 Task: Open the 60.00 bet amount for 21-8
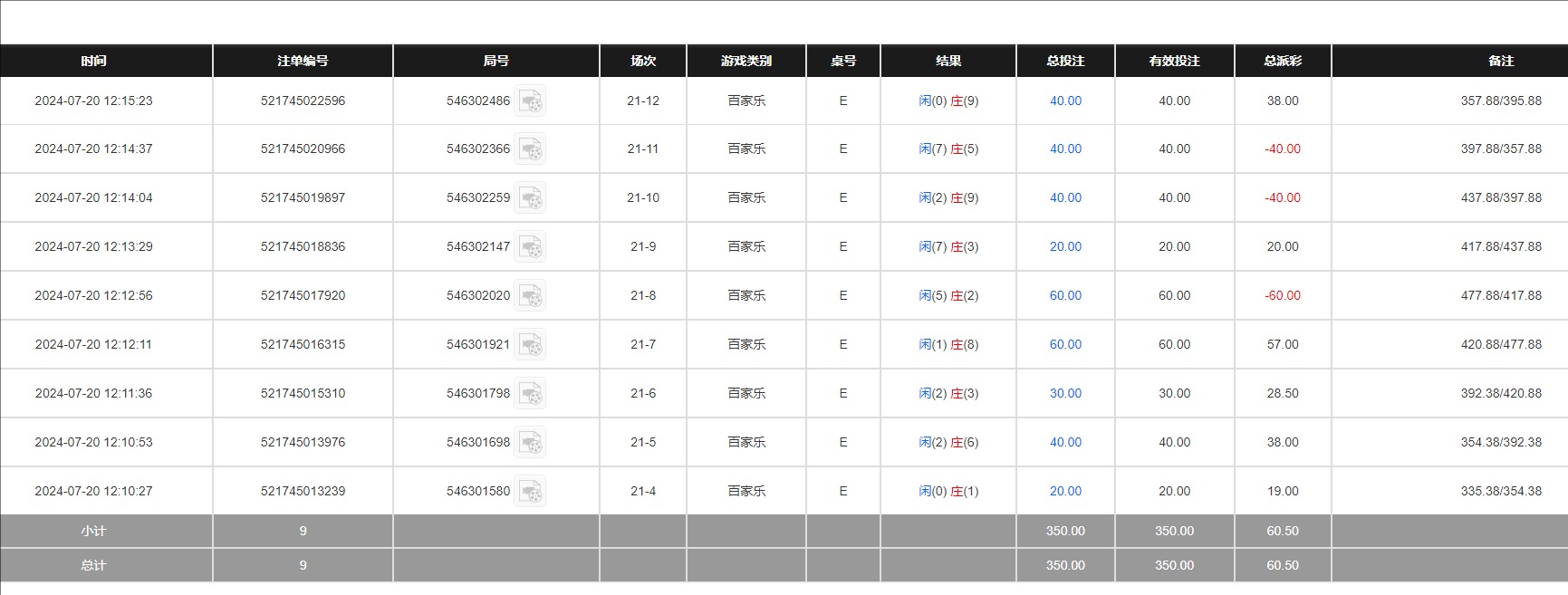[x=1065, y=295]
